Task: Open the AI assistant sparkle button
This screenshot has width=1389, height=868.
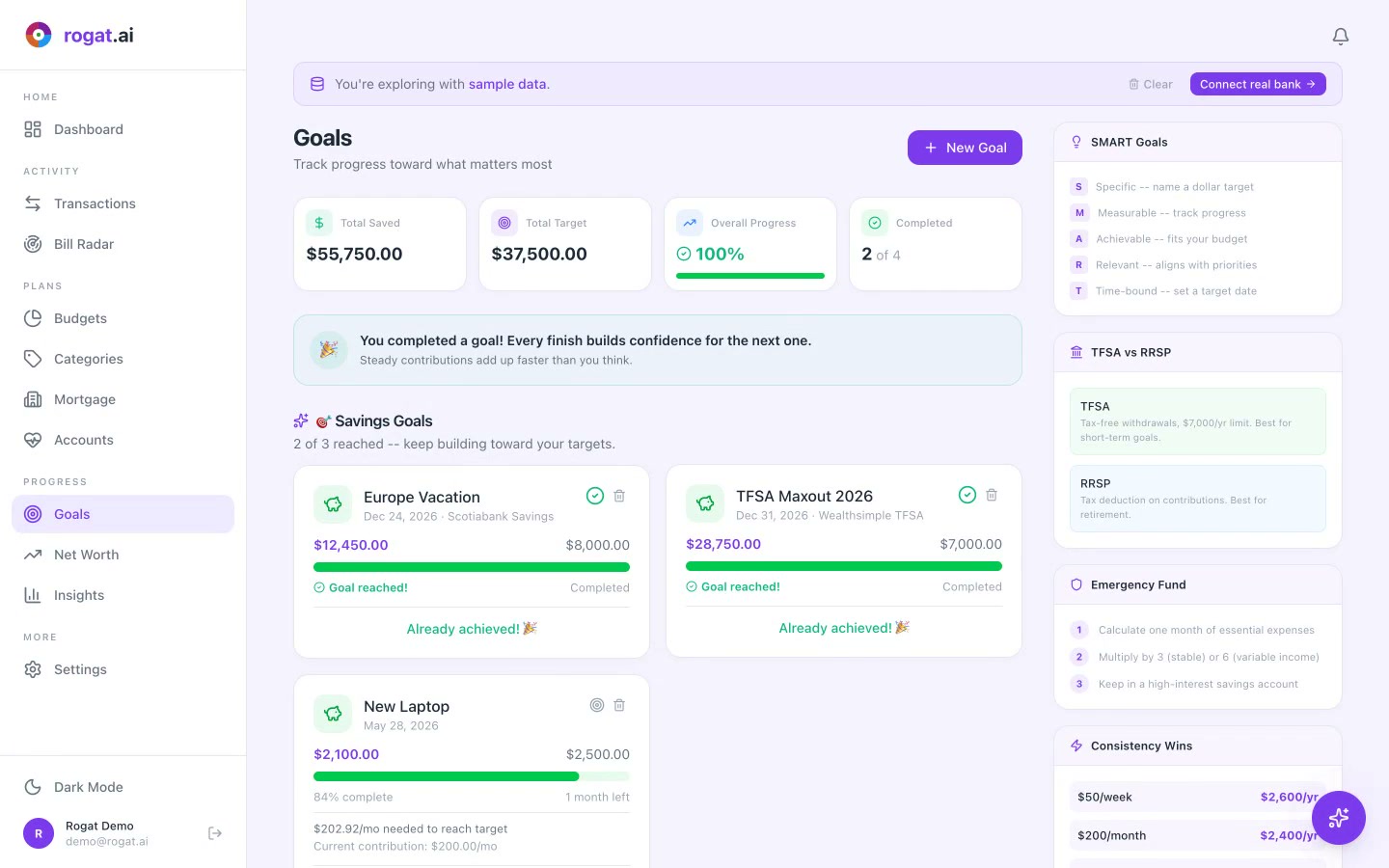Action: point(1339,818)
